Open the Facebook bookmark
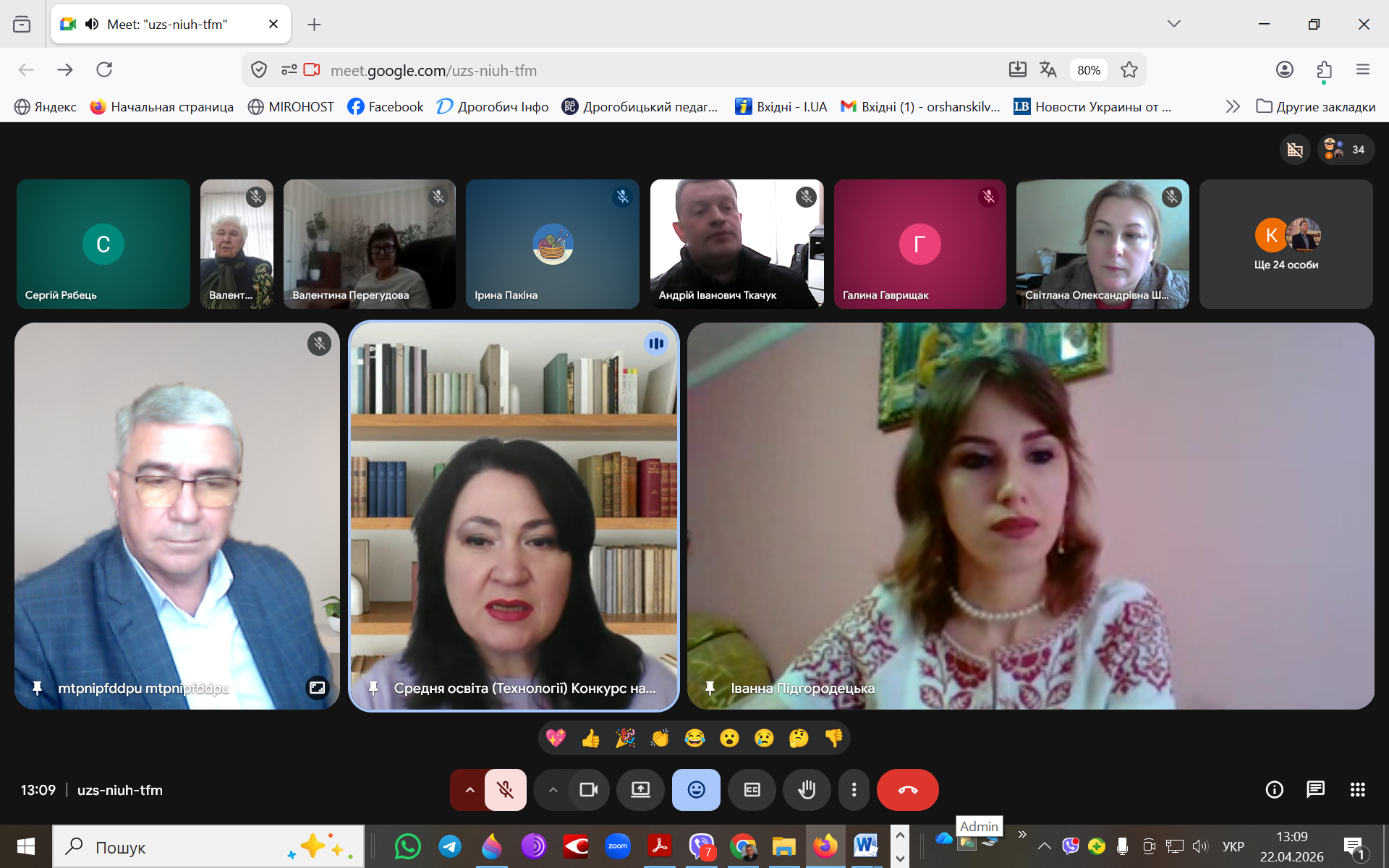This screenshot has height=868, width=1389. 386,106
